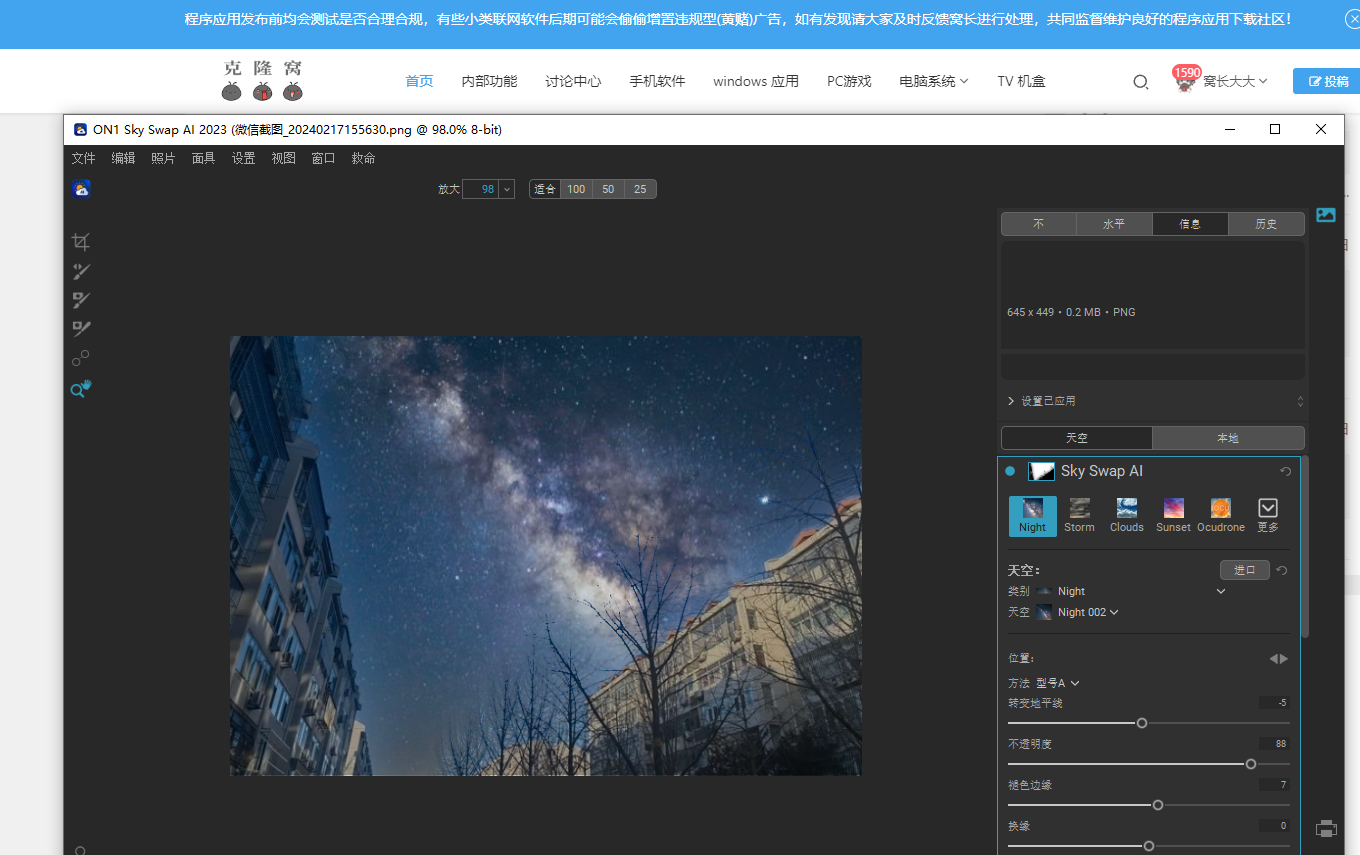The image size is (1360, 855).
Task: Switch to the 水平 panel tab
Action: 1114,224
